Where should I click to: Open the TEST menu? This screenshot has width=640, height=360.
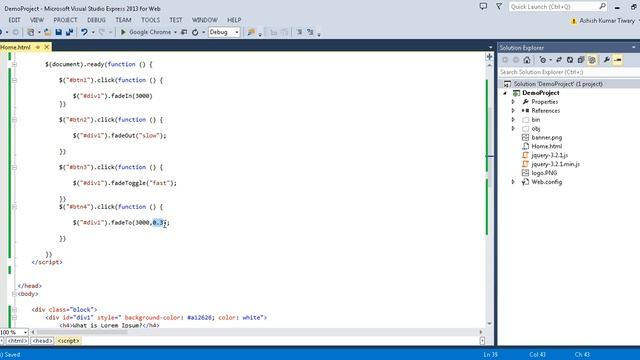(x=176, y=20)
